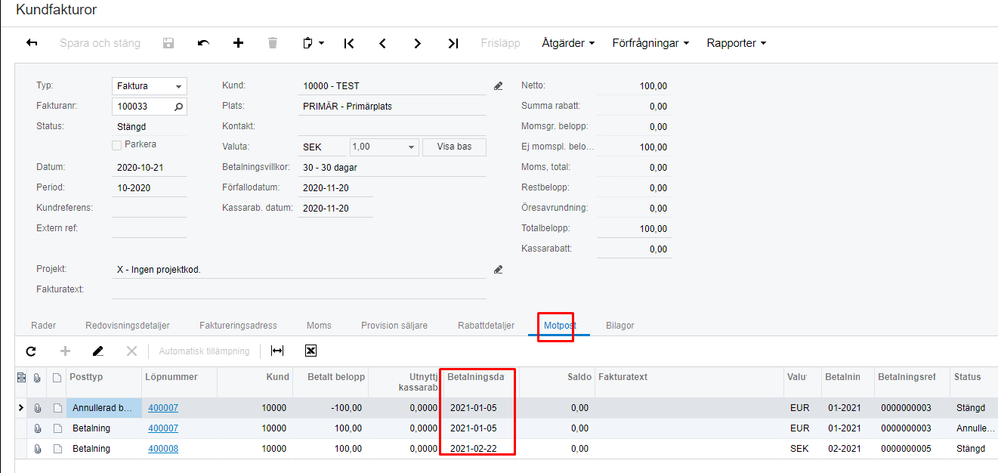Add new invoice with plus icon
The height and width of the screenshot is (473, 998).
[x=238, y=43]
